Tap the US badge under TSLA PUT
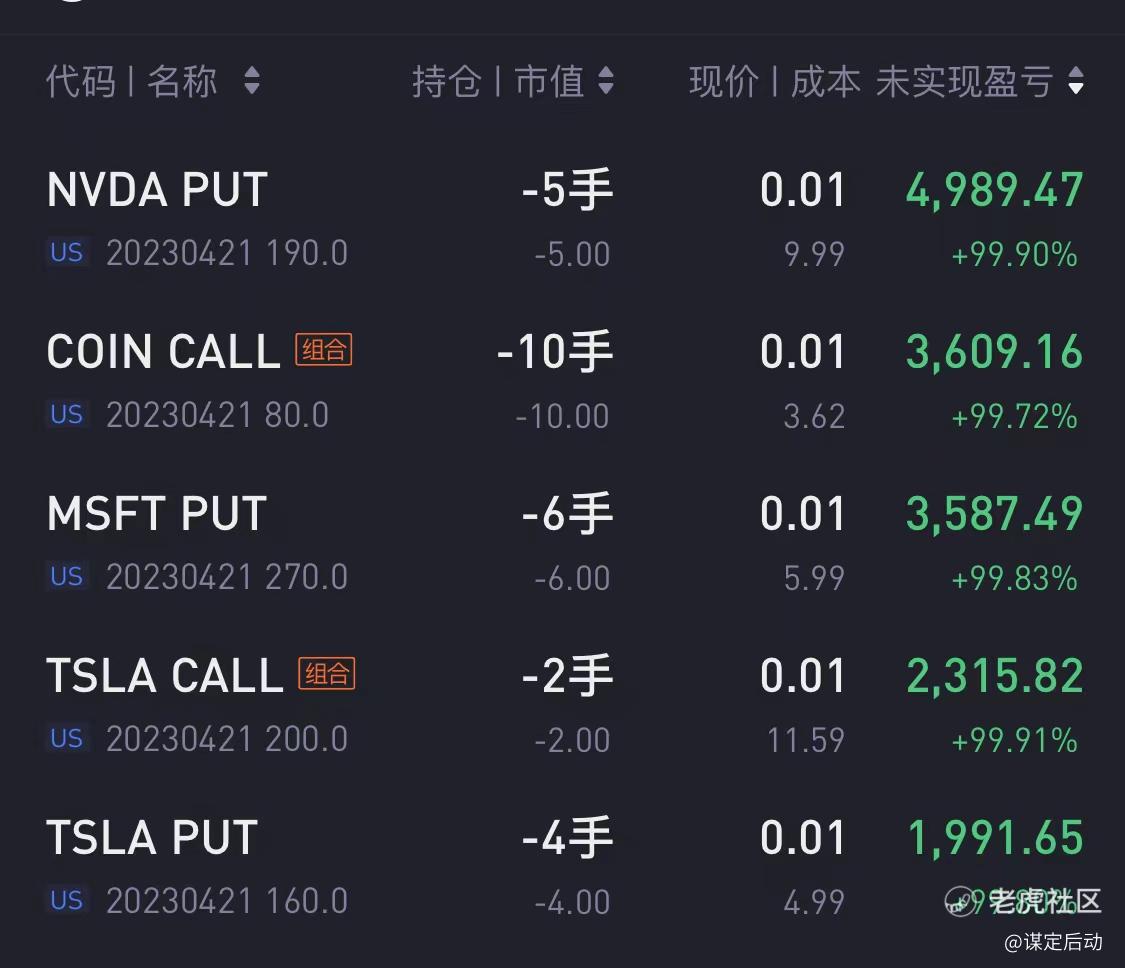This screenshot has height=968, width=1125. click(x=67, y=900)
